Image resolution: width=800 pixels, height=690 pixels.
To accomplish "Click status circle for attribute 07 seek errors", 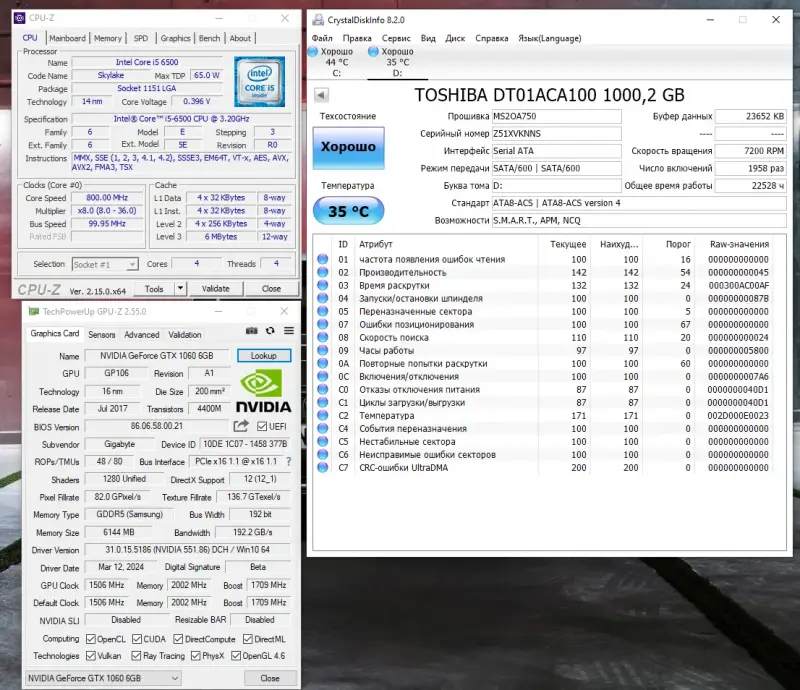I will [x=322, y=324].
